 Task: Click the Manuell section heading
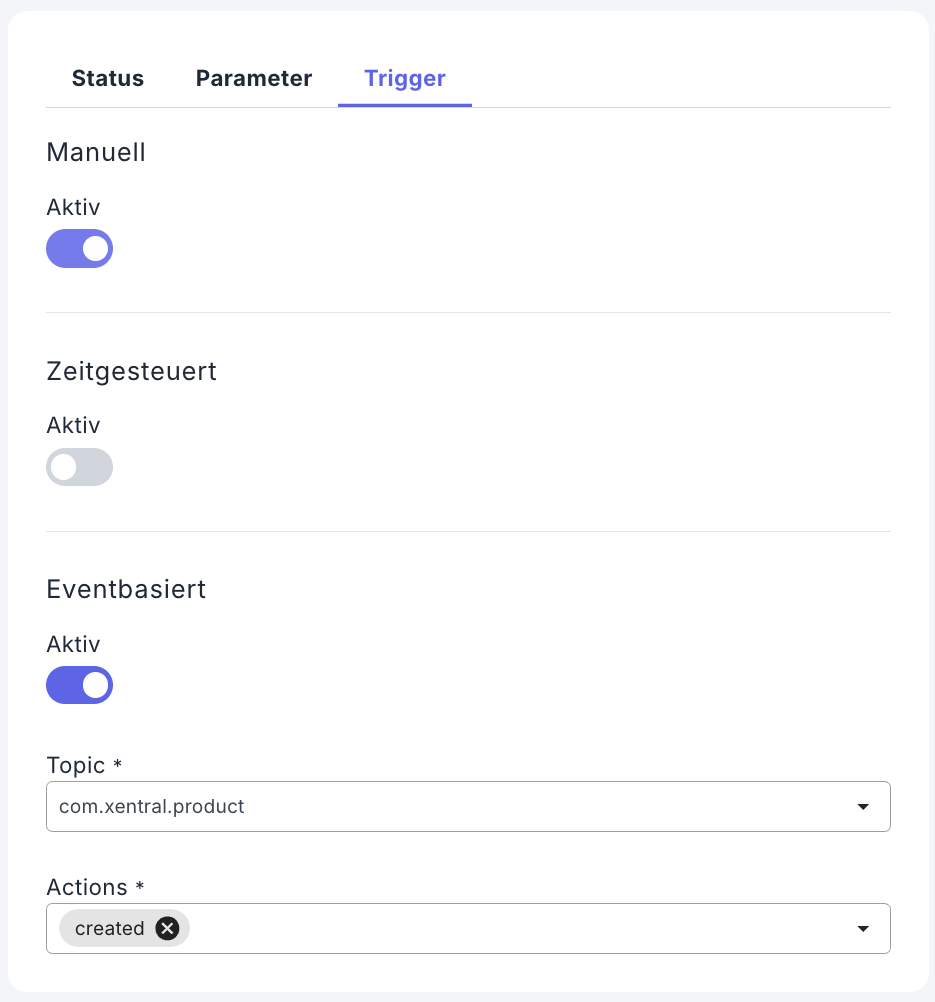coord(96,152)
